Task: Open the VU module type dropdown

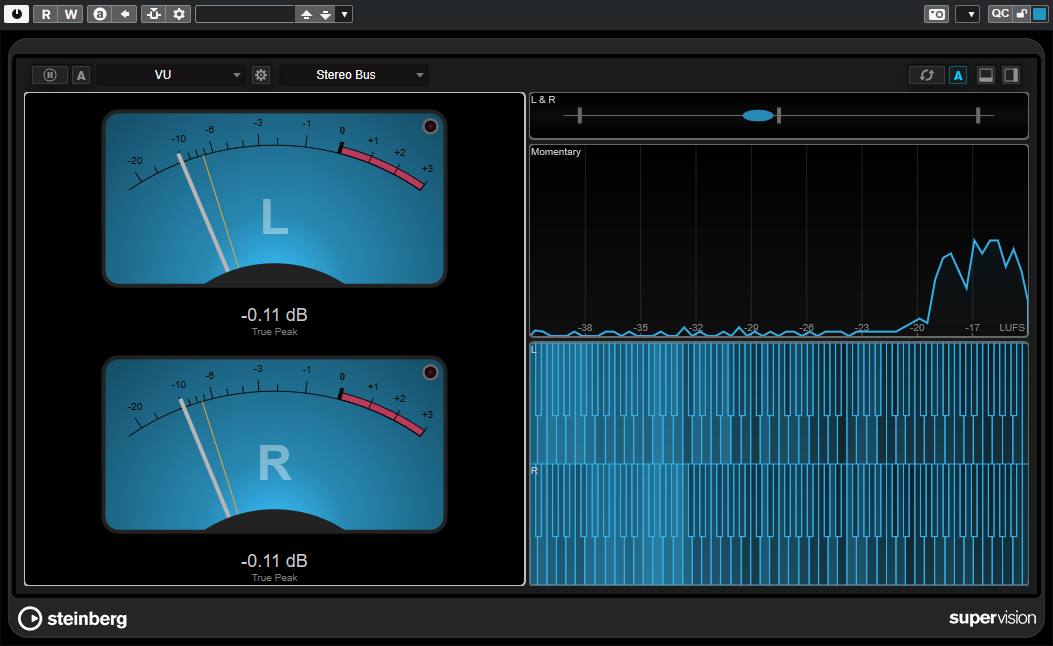Action: coord(237,75)
